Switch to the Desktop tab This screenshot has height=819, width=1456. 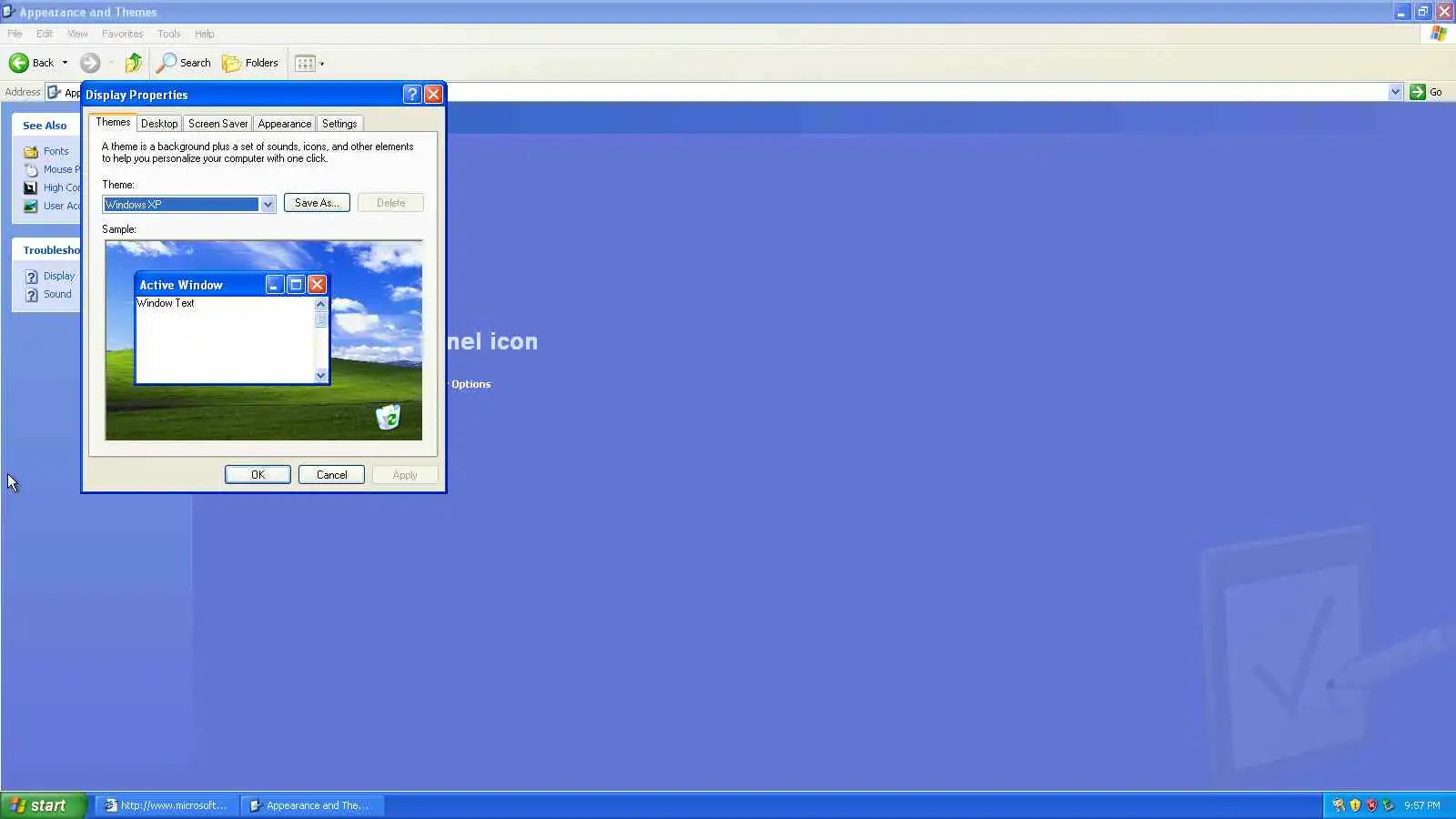pyautogui.click(x=159, y=124)
